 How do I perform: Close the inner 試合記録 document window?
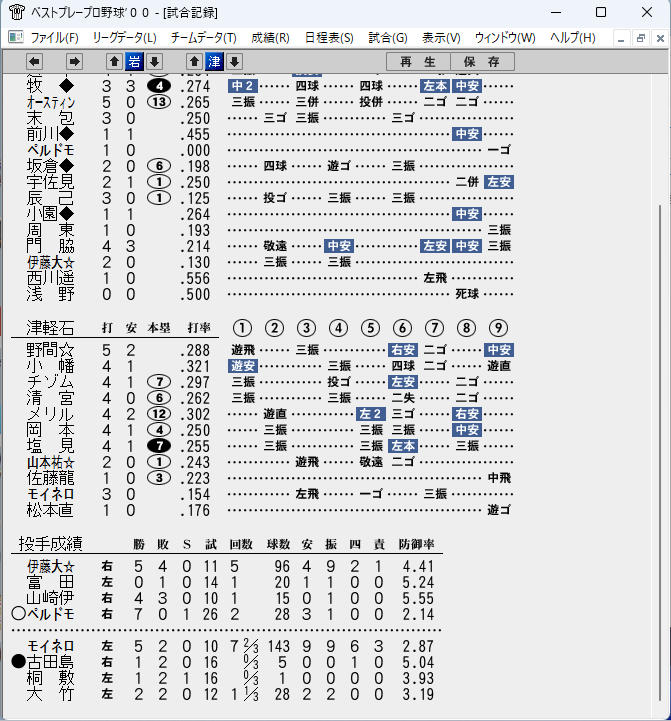[660, 39]
